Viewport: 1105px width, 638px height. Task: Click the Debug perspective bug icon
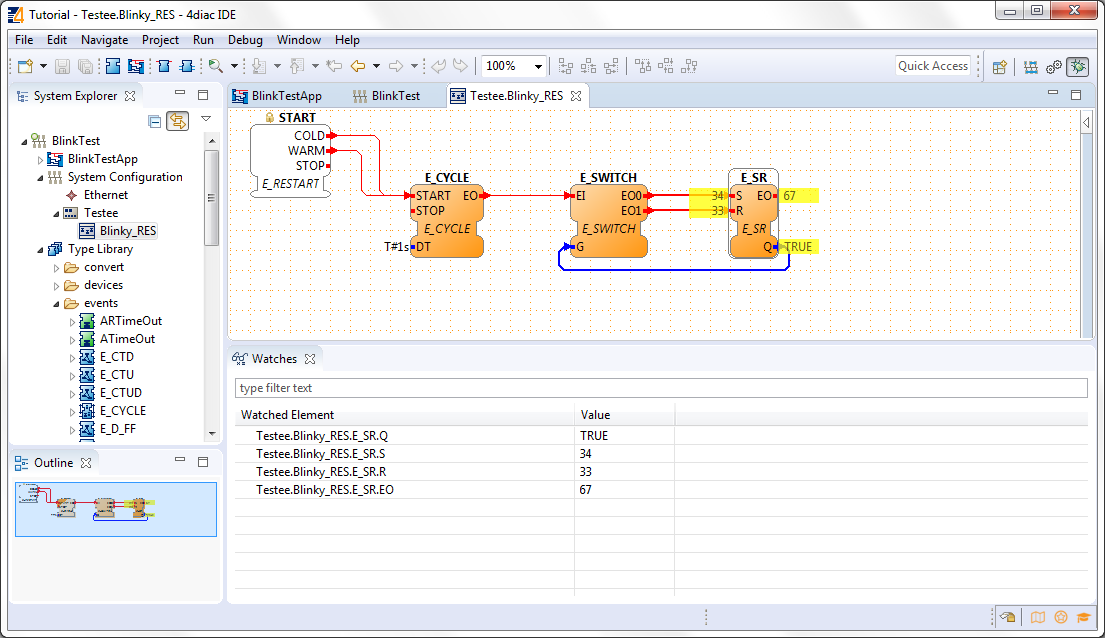(x=1078, y=67)
